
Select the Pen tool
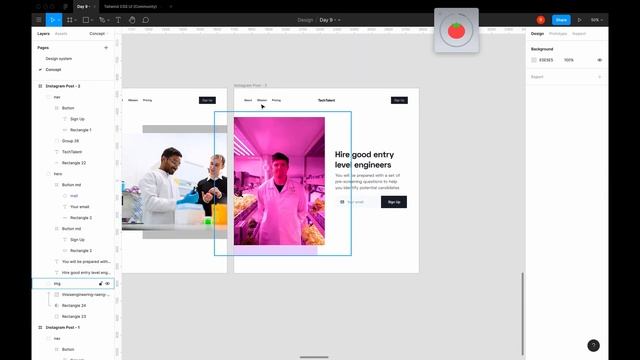102,20
